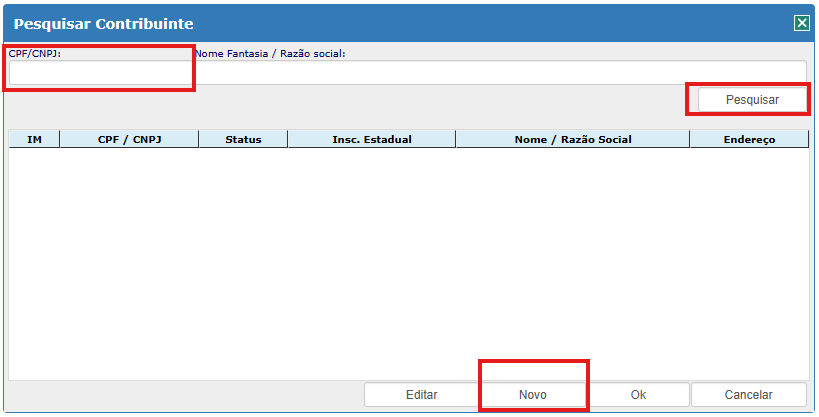Viewport: 819px width, 417px height.
Task: Select the Endereço column header
Action: 749,140
